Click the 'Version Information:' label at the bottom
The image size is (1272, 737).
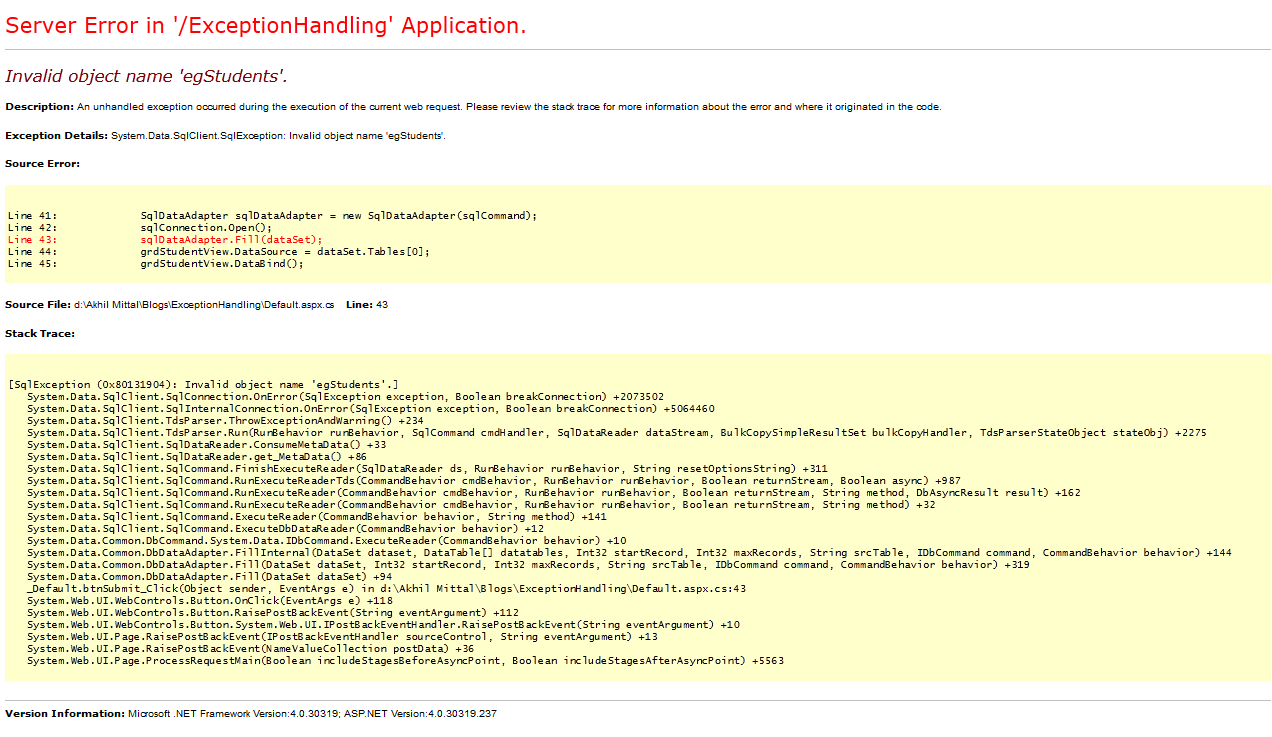(65, 714)
